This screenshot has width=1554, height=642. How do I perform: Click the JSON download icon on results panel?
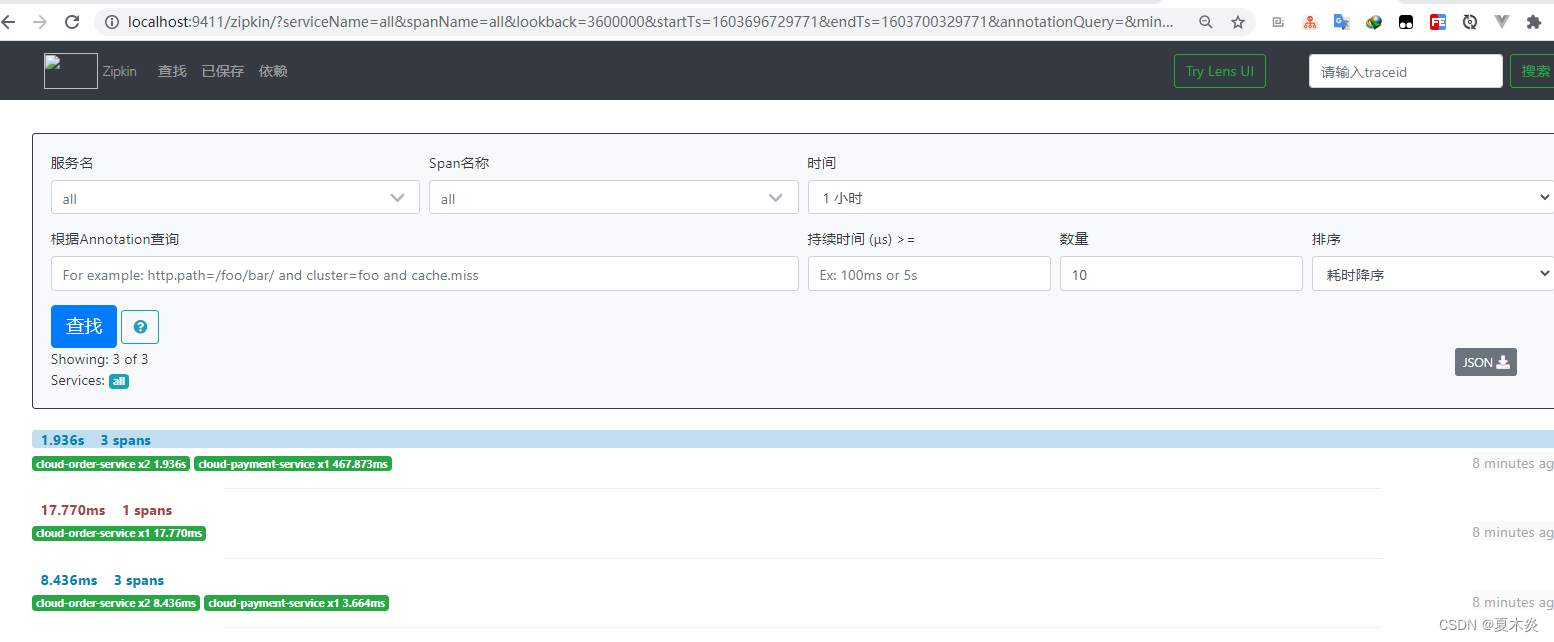tap(1485, 362)
